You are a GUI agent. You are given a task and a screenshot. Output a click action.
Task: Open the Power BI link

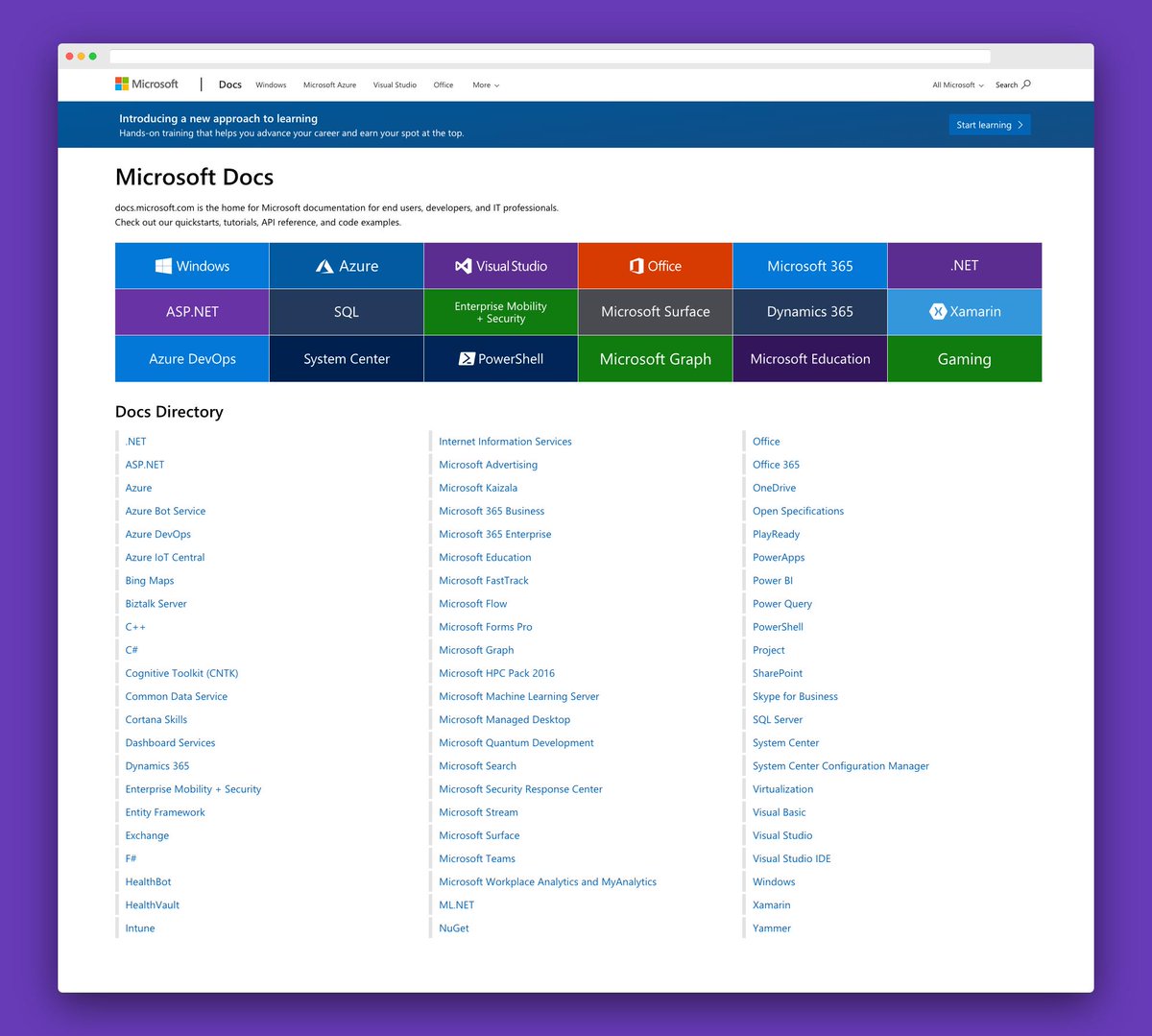click(x=773, y=581)
